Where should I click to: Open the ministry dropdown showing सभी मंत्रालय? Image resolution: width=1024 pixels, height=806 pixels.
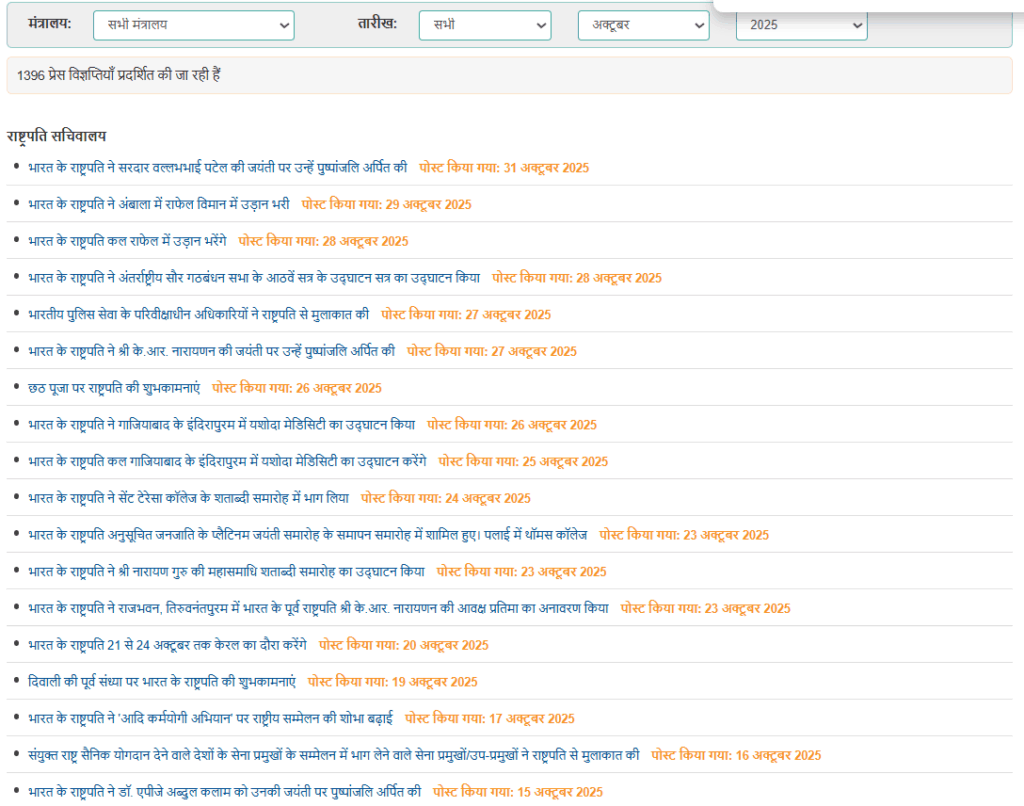pyautogui.click(x=193, y=25)
